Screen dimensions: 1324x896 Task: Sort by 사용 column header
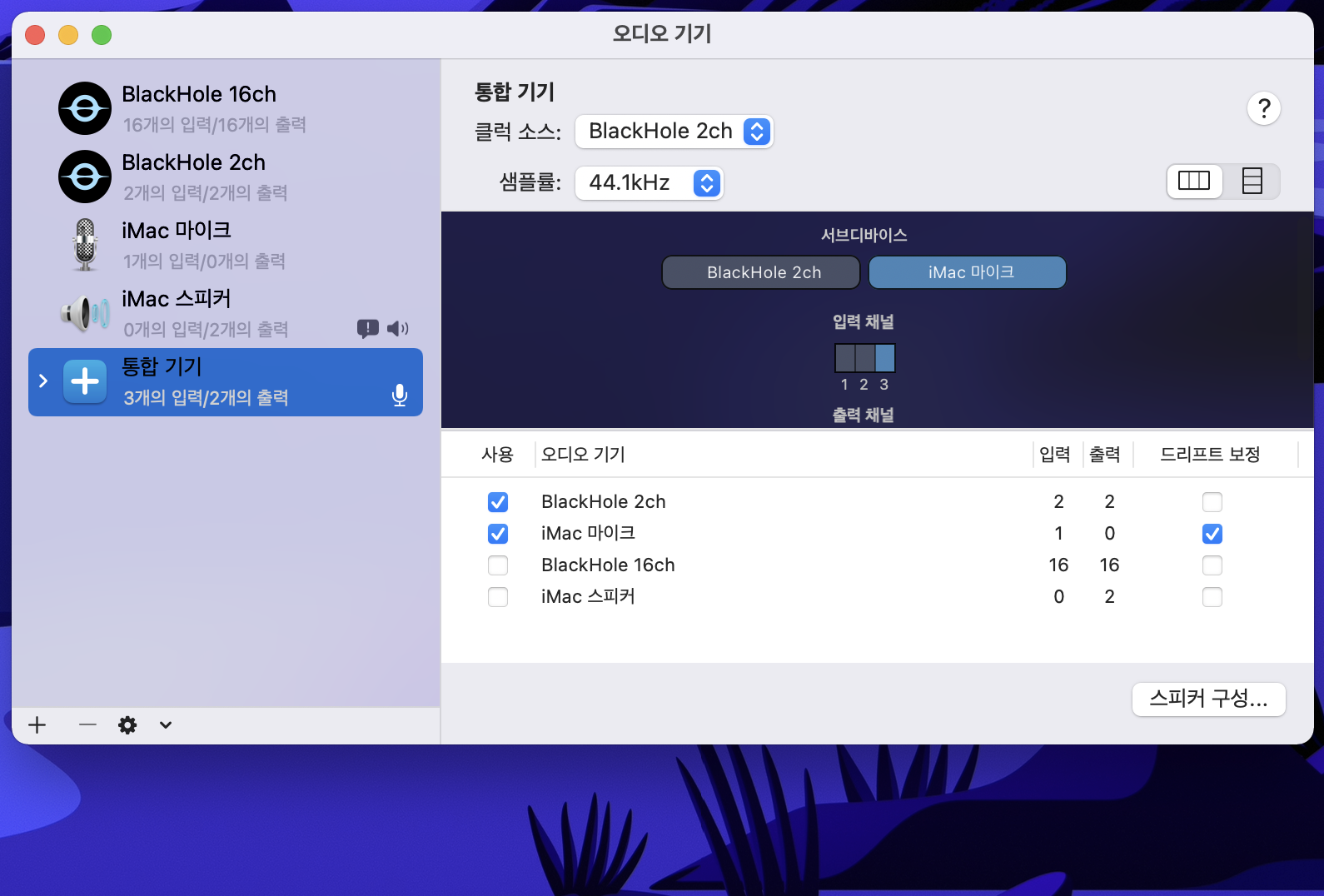click(x=497, y=455)
